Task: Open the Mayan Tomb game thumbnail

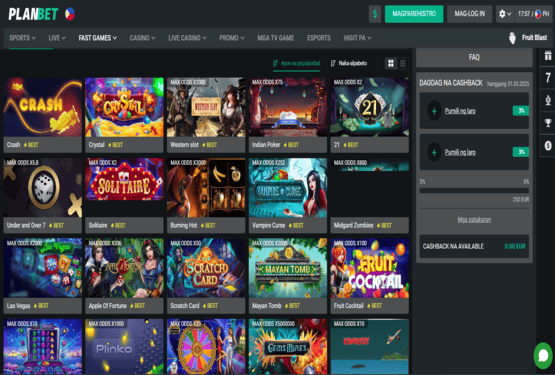Action: pyautogui.click(x=288, y=268)
